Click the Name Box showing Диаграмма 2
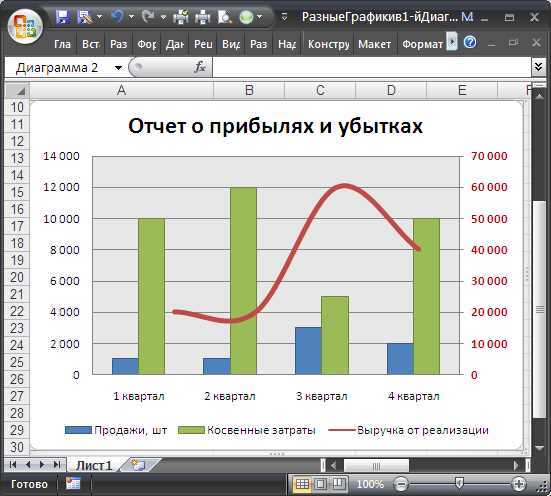Screen dimensions: 551x496 click(x=58, y=67)
